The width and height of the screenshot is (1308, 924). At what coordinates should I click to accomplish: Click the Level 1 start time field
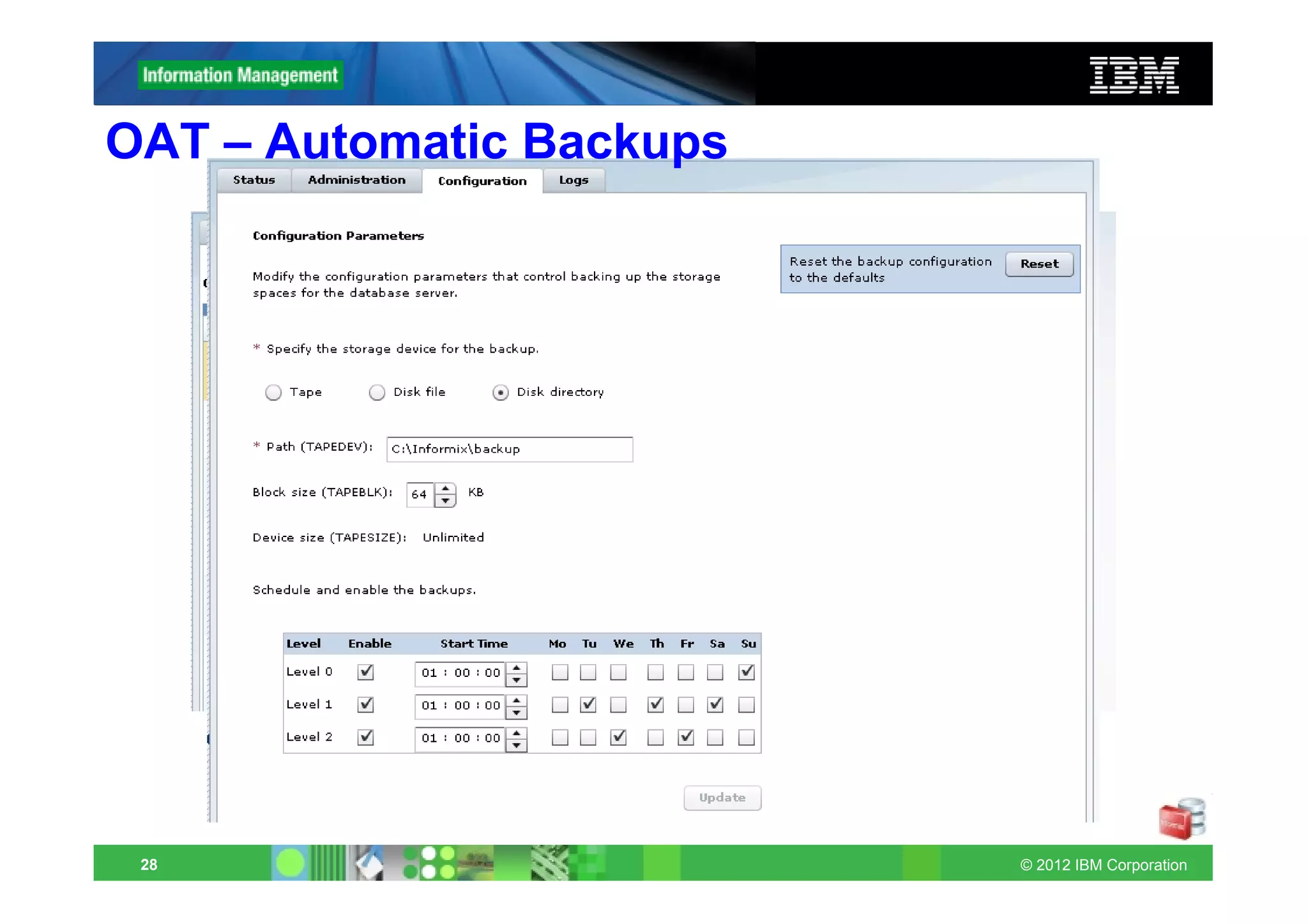[460, 706]
